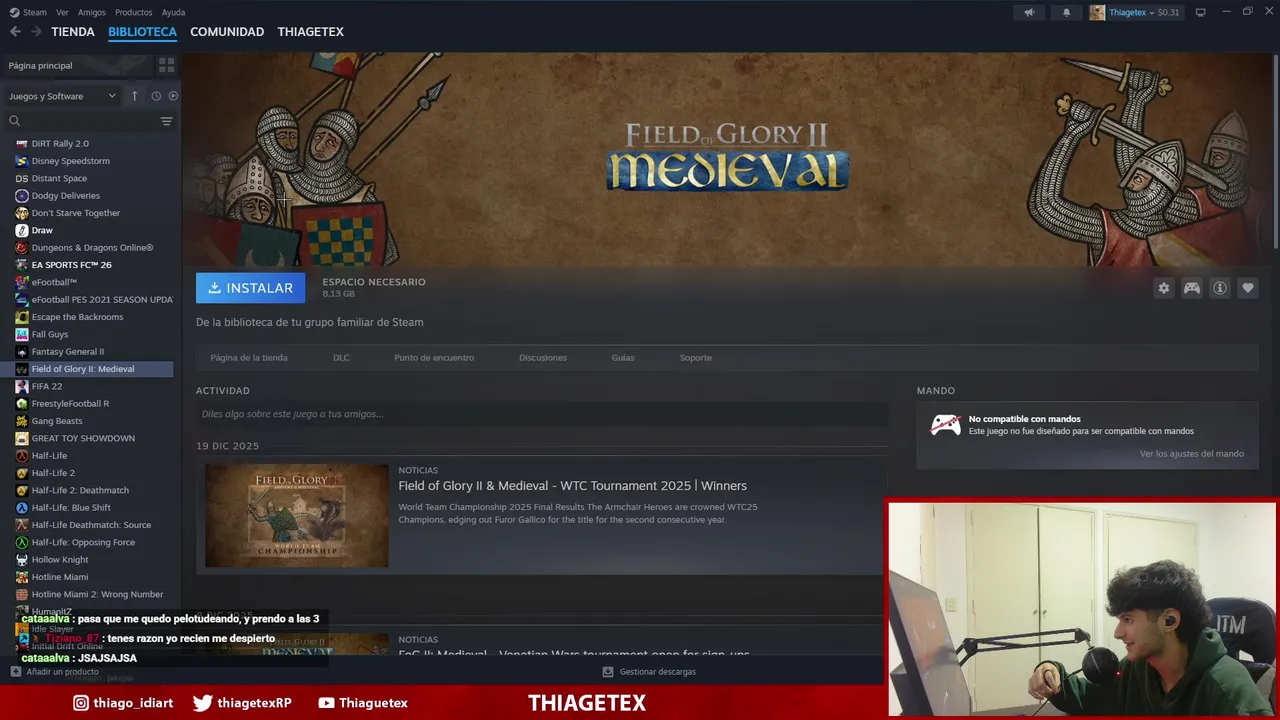The height and width of the screenshot is (720, 1280).
Task: Open game settings gear icon
Action: (x=1164, y=288)
